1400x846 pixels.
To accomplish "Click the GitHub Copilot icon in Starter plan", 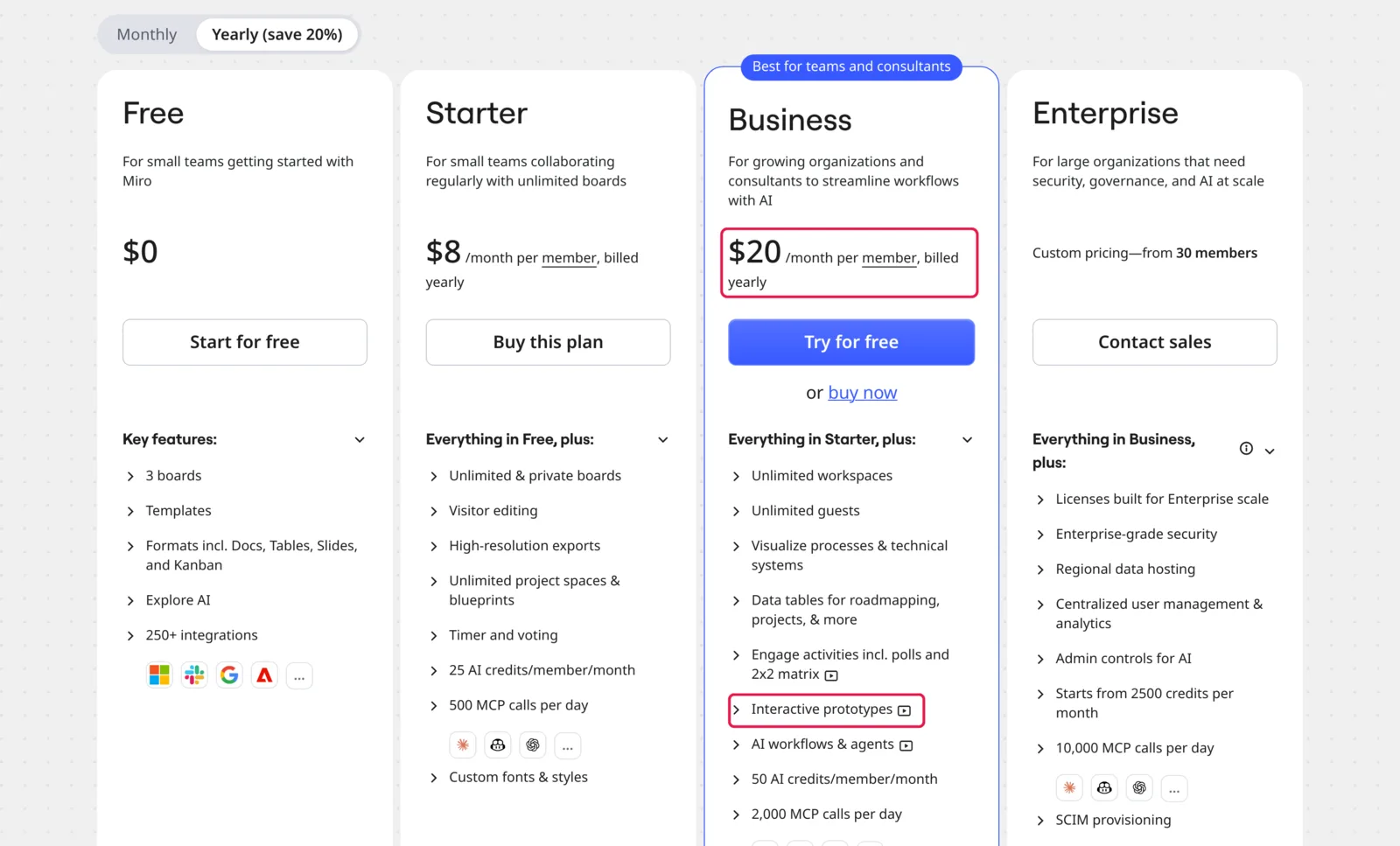I will (498, 745).
